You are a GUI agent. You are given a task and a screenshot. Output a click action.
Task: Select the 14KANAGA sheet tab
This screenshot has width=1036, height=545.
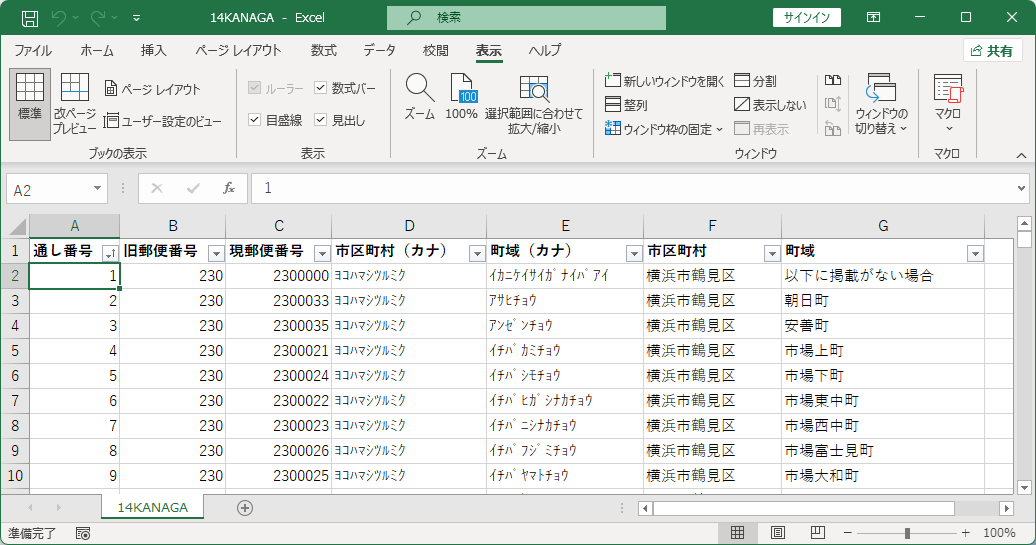pyautogui.click(x=153, y=507)
